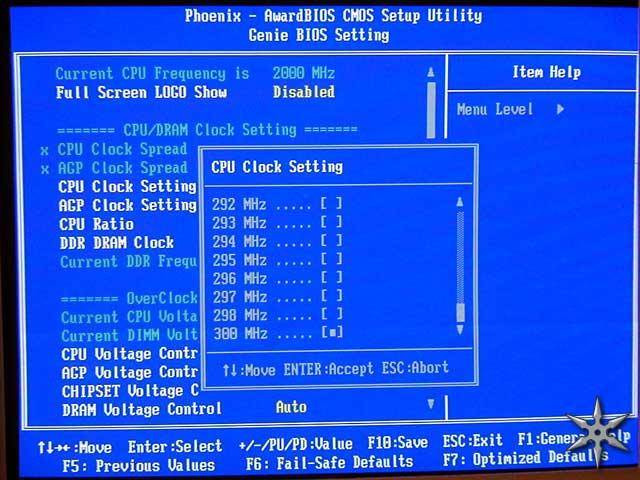Click Enter:Select in footer

click(x=175, y=447)
